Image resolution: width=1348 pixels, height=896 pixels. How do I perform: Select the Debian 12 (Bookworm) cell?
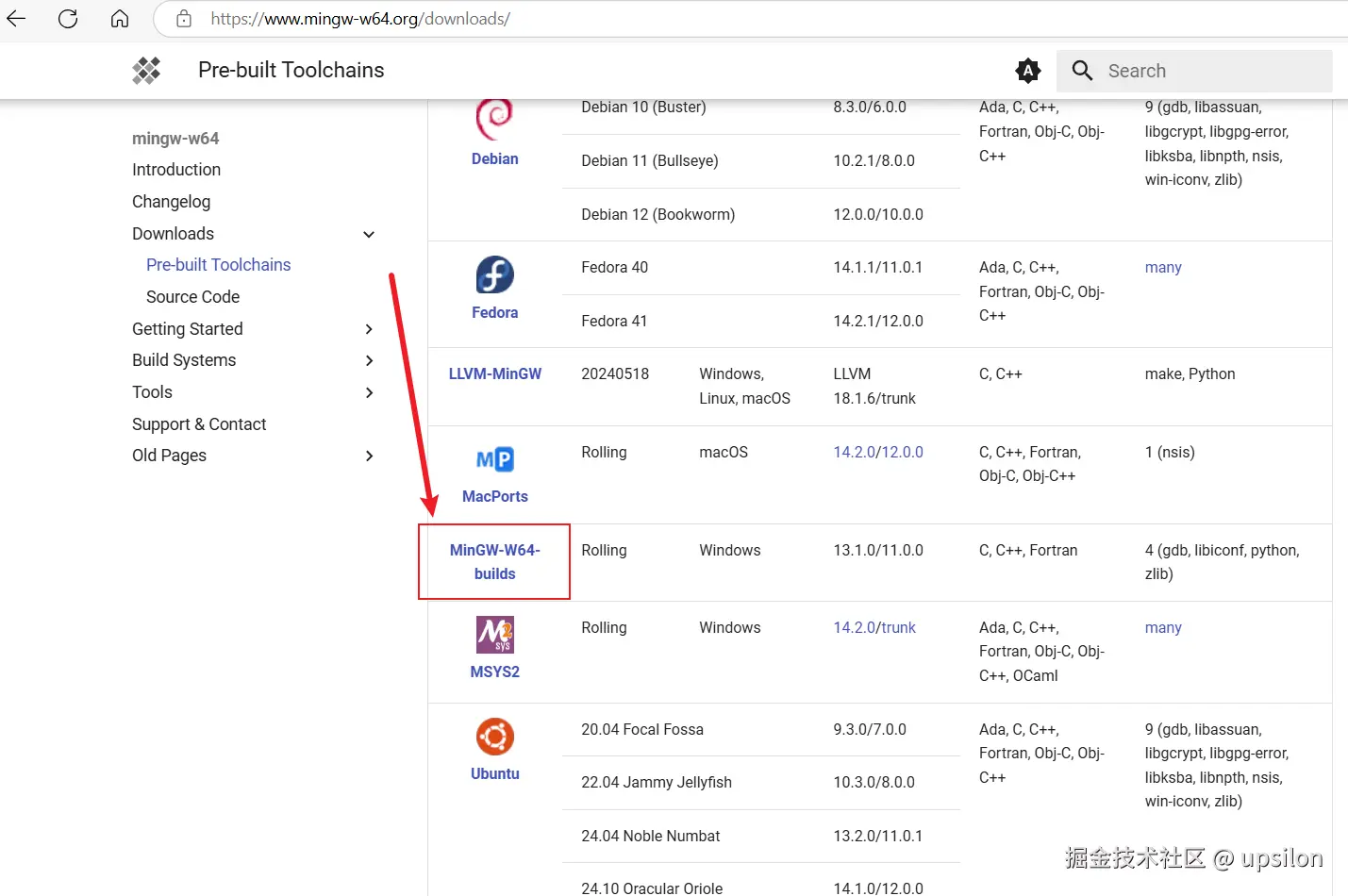(x=658, y=215)
